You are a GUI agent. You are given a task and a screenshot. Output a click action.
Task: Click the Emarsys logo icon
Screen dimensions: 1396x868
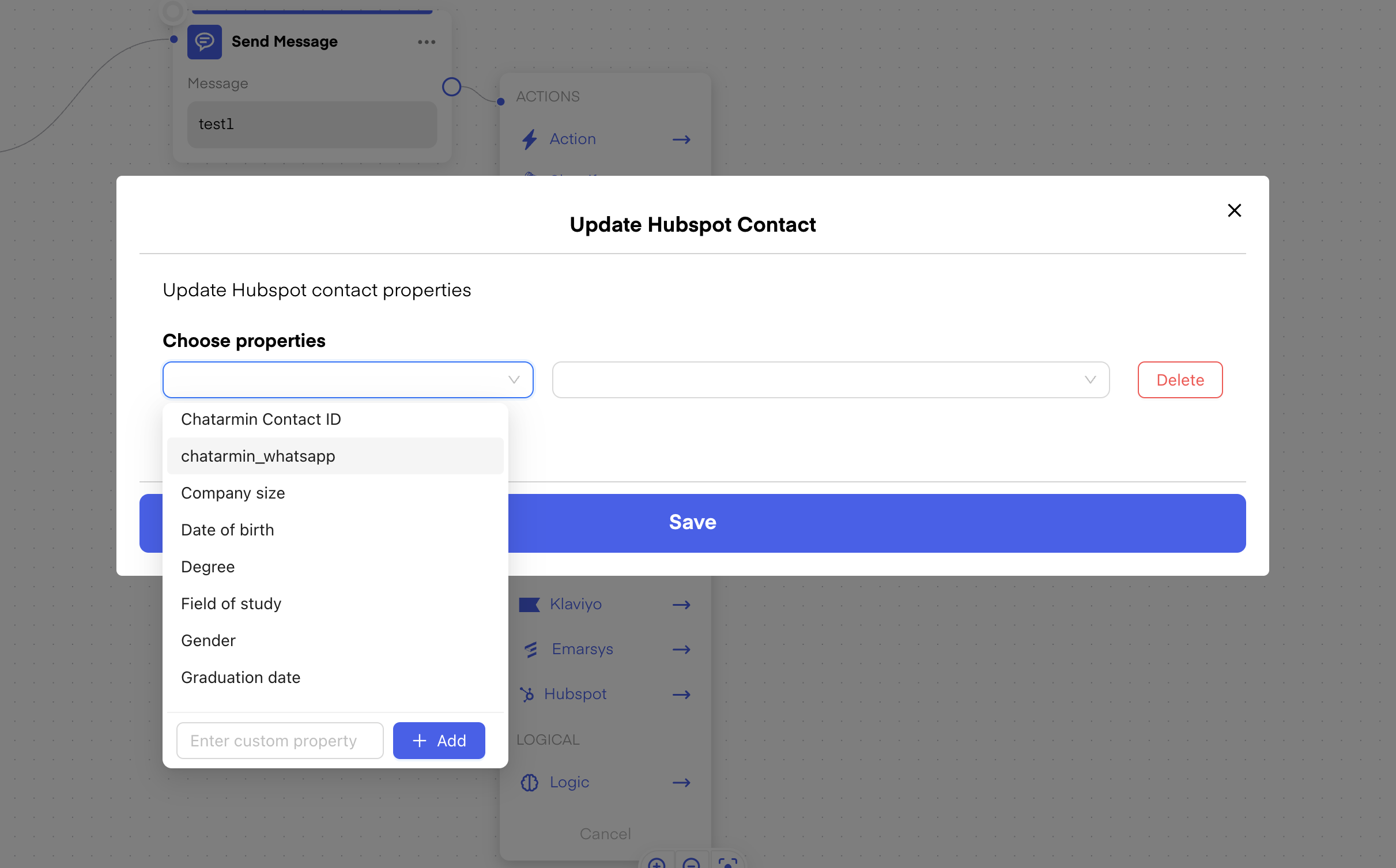click(x=531, y=650)
